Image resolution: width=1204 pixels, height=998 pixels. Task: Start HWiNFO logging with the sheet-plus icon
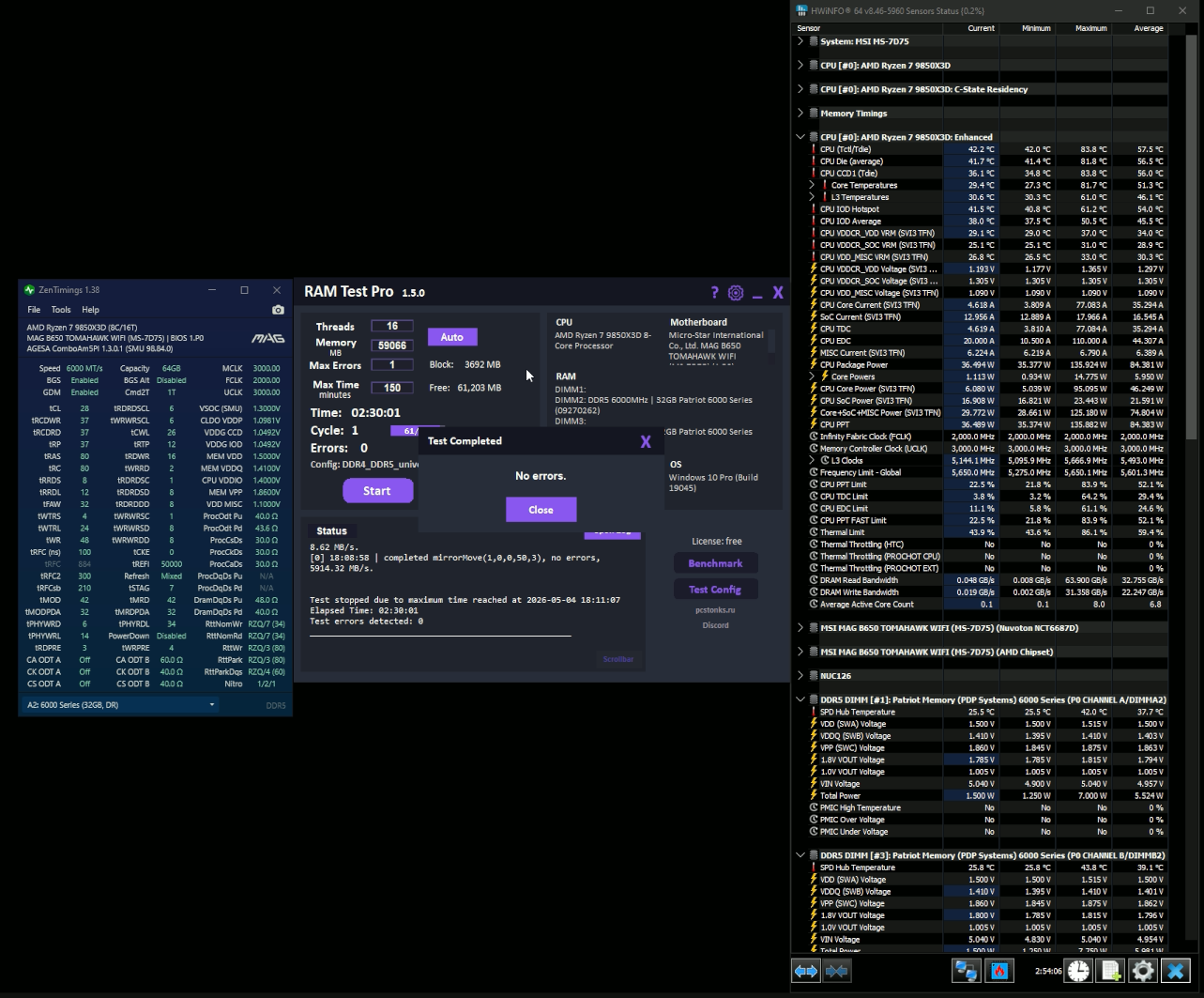point(1110,971)
